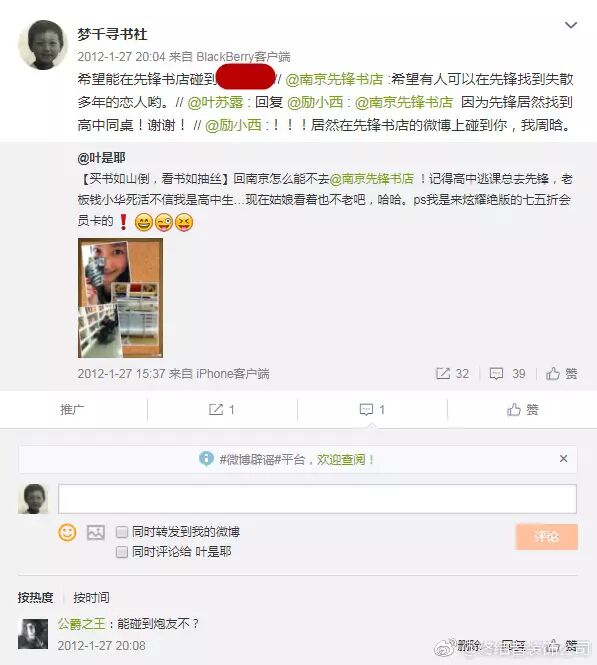
Task: Sort comments by 按时间
Action: pyautogui.click(x=91, y=598)
